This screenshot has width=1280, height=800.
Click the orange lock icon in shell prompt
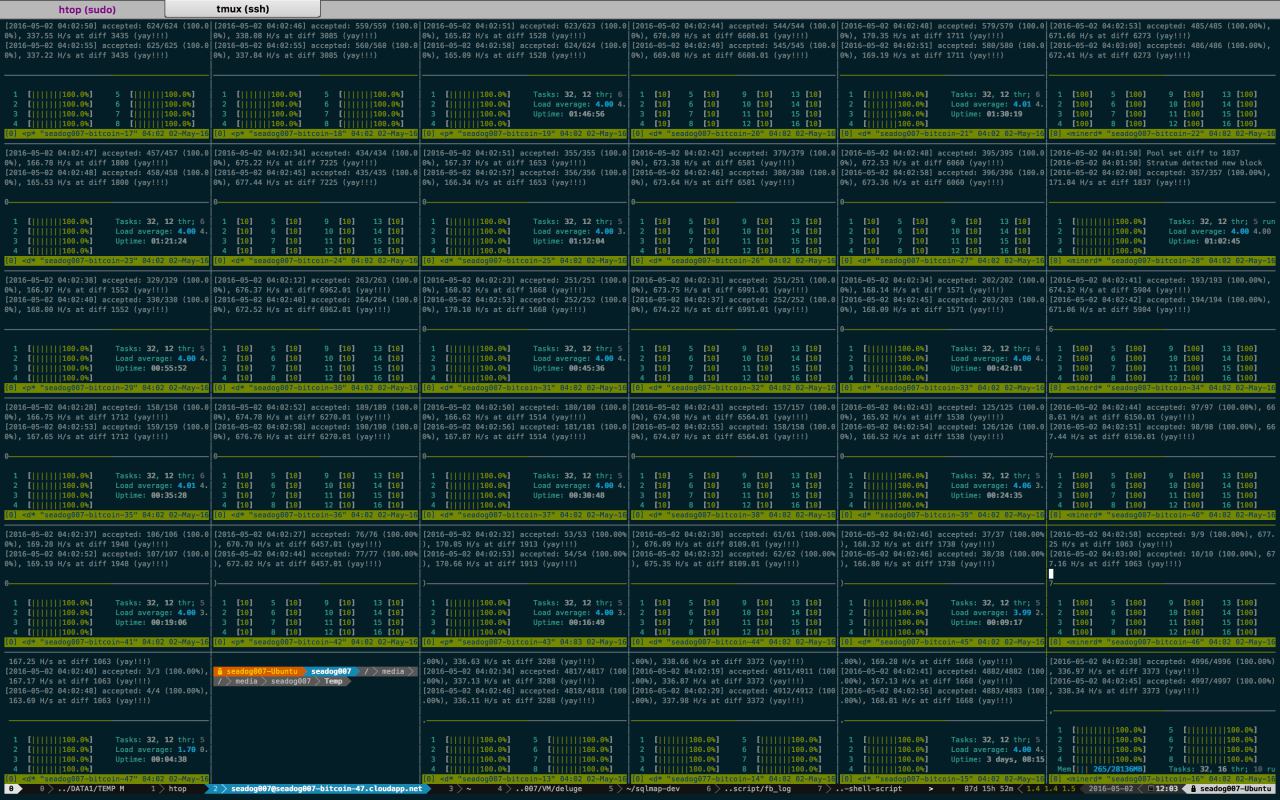point(219,671)
